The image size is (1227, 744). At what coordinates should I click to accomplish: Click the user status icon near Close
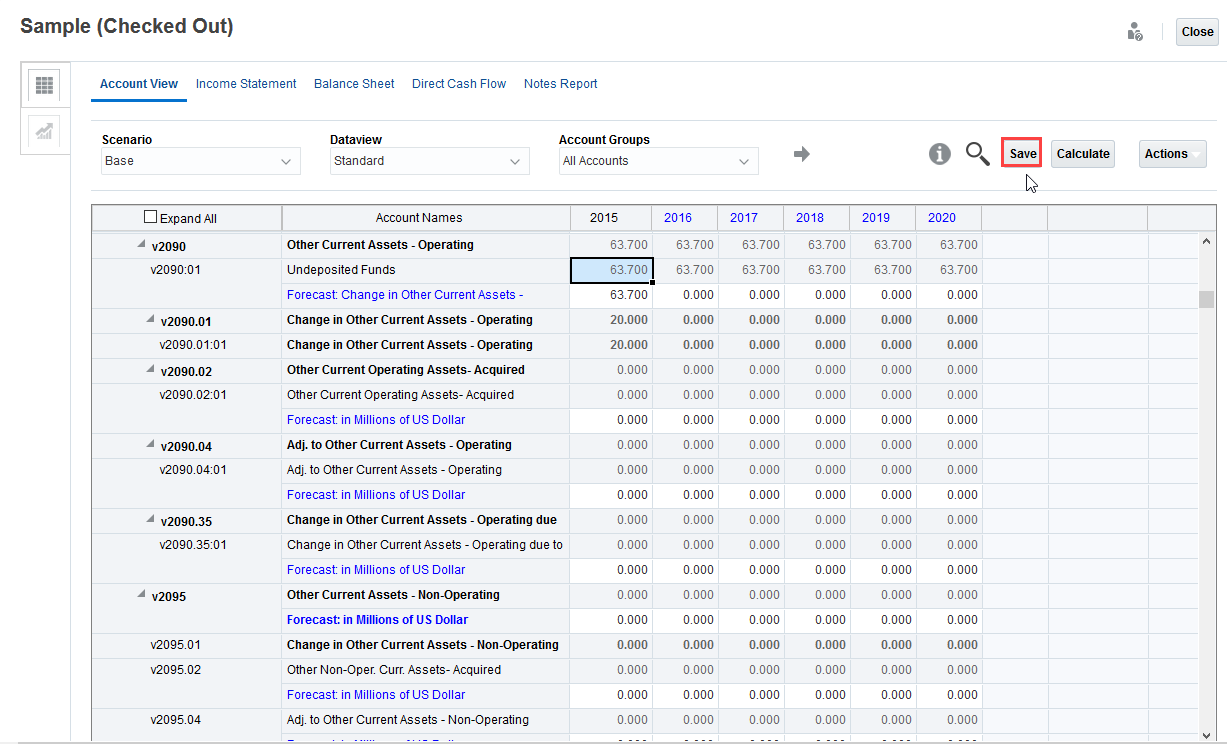click(1134, 32)
